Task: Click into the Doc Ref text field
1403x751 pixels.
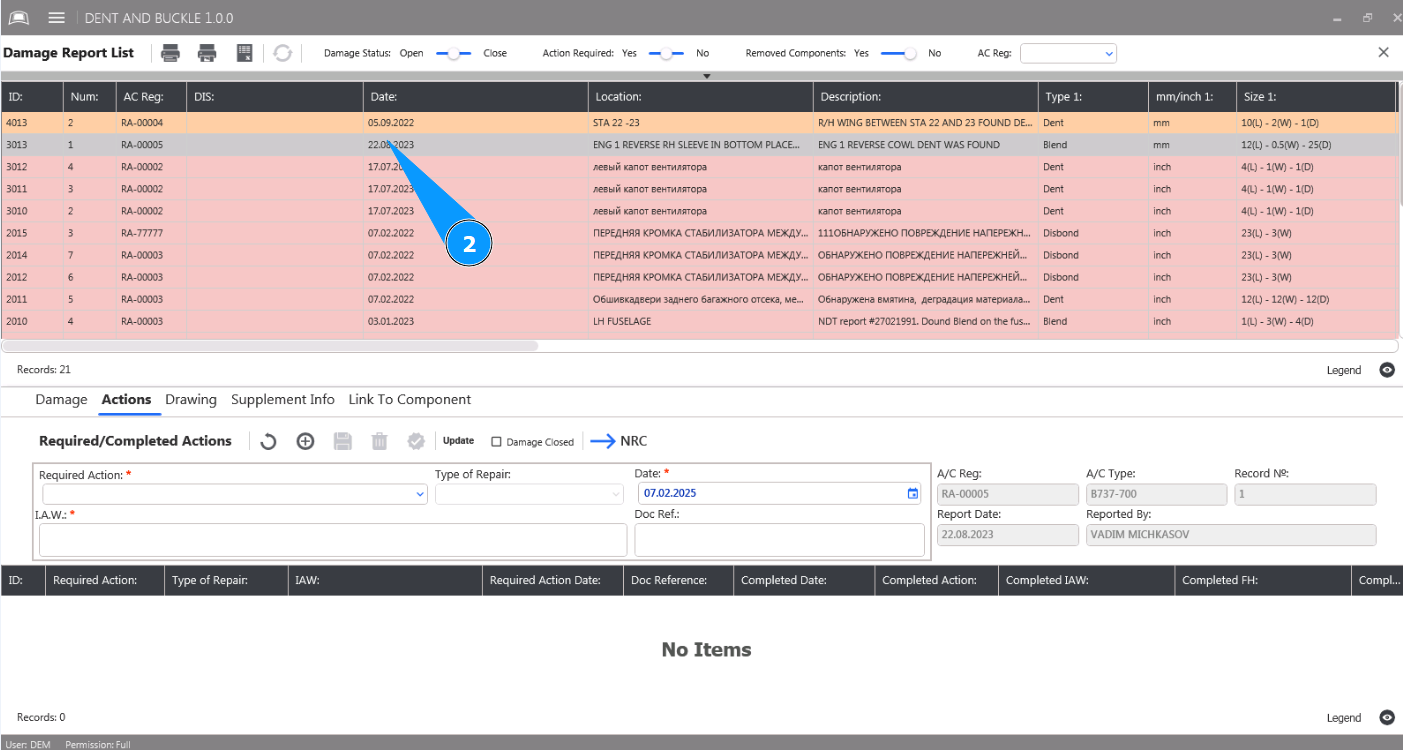Action: pos(779,540)
